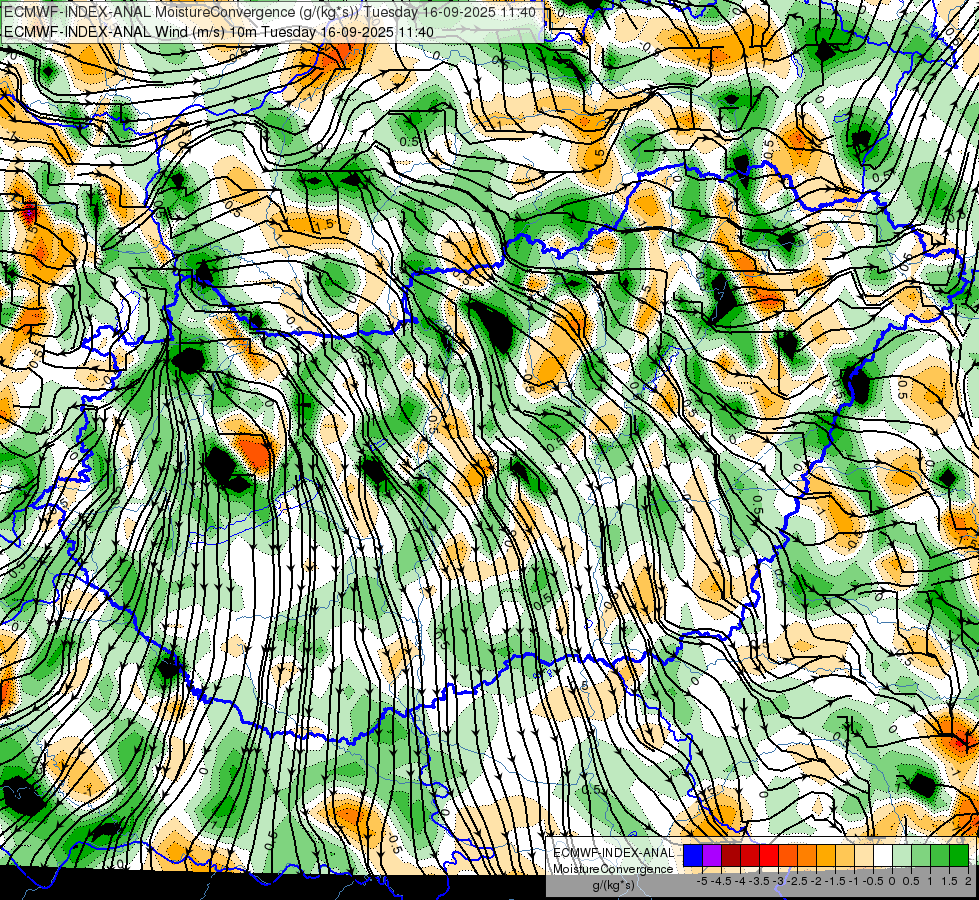Click the legend text MoistureConvergence
The width and height of the screenshot is (979, 900).
pyautogui.click(x=613, y=869)
